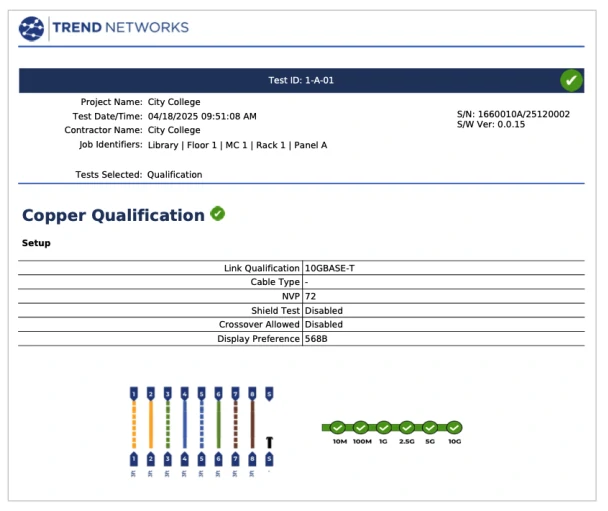Click job identifiers 'Library | Floor 1 | MC 1'

[x=197, y=145]
